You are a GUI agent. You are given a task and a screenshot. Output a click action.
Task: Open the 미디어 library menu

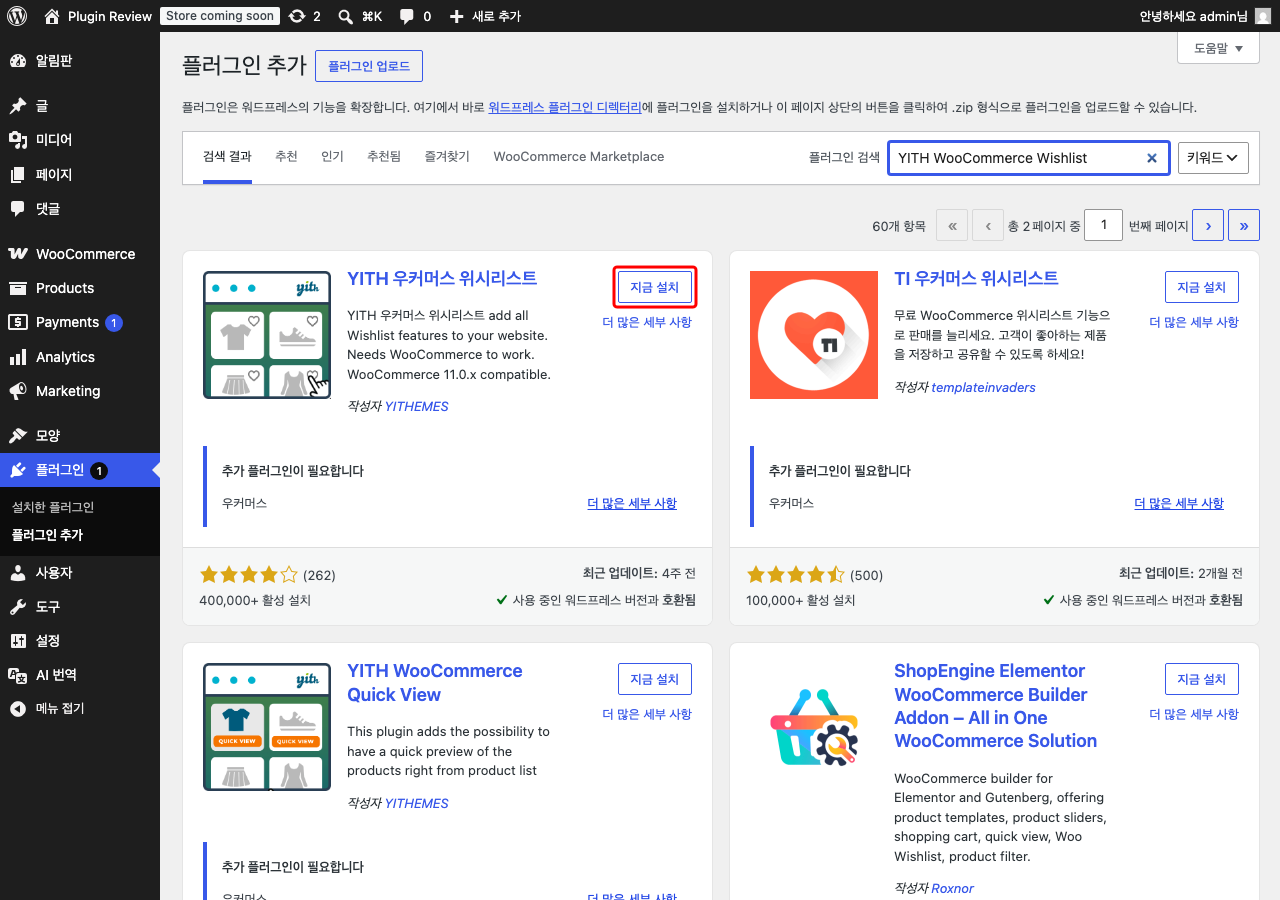[80, 140]
